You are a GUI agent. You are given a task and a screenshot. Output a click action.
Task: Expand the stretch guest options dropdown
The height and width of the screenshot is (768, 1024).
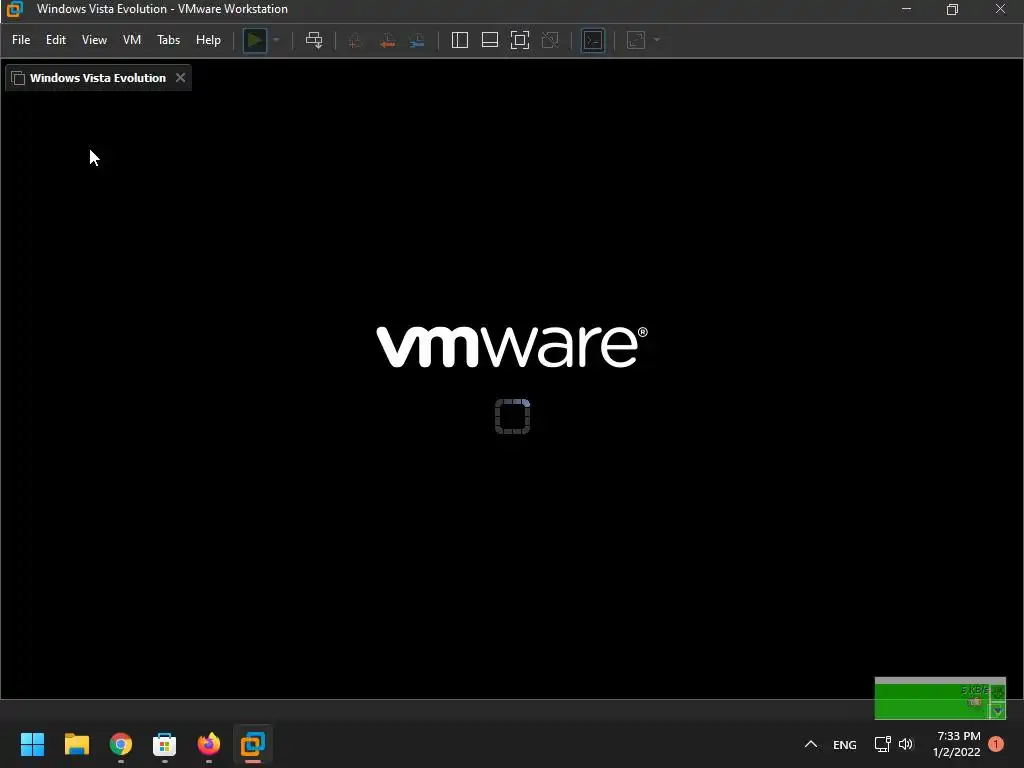[x=657, y=40]
